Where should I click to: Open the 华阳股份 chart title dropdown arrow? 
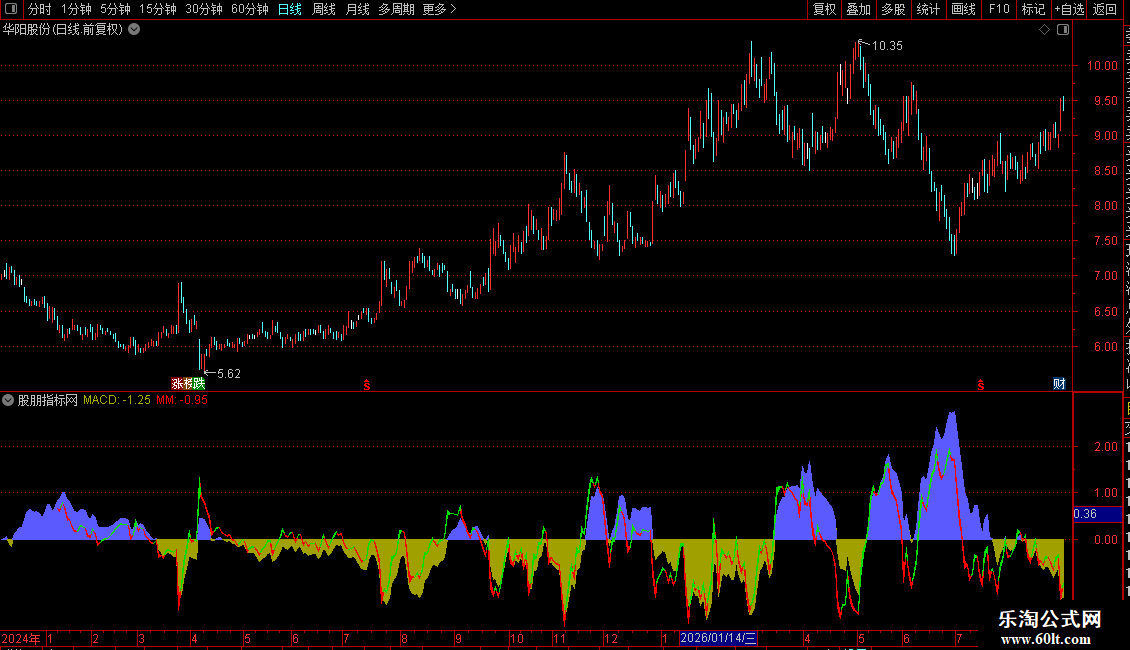click(134, 30)
